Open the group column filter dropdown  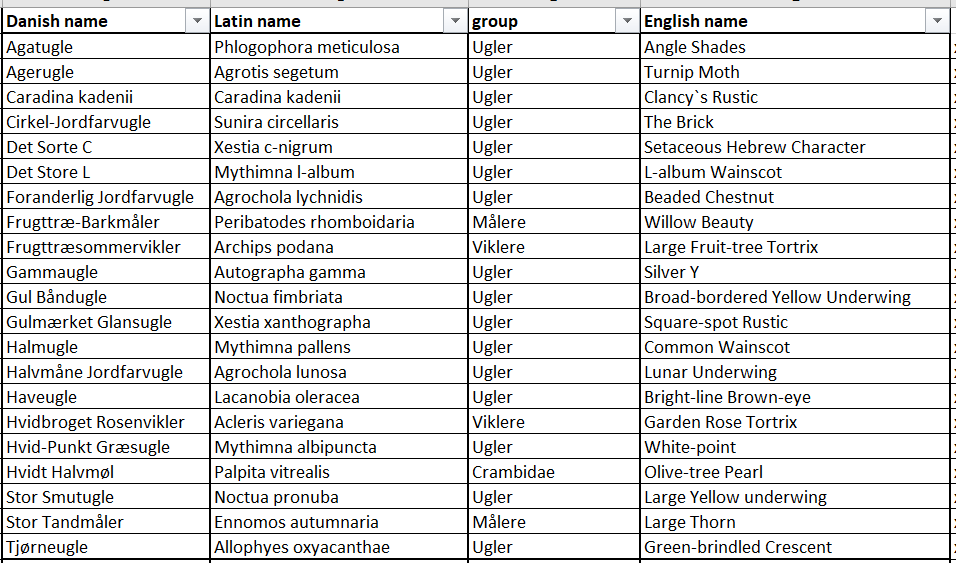coord(627,21)
